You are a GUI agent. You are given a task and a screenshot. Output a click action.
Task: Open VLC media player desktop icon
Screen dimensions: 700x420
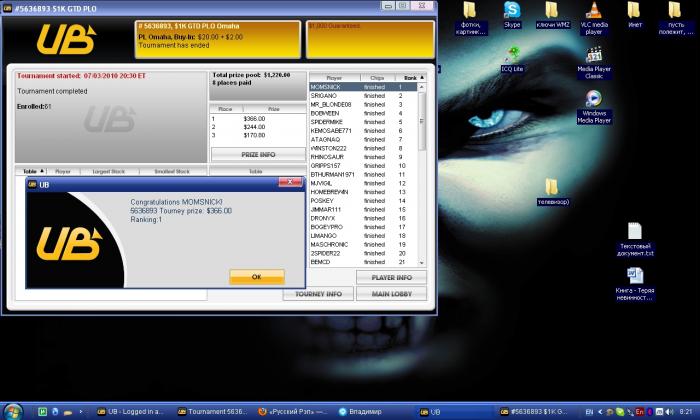click(x=594, y=18)
